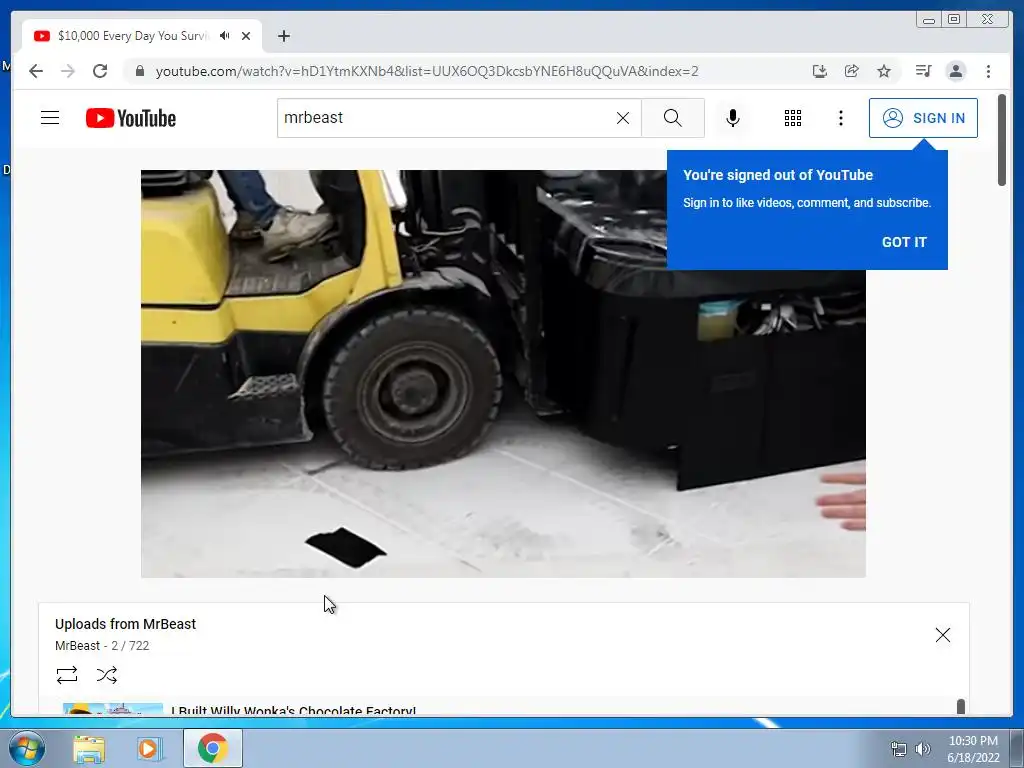
Task: Click the SIGN IN button
Action: coord(923,118)
